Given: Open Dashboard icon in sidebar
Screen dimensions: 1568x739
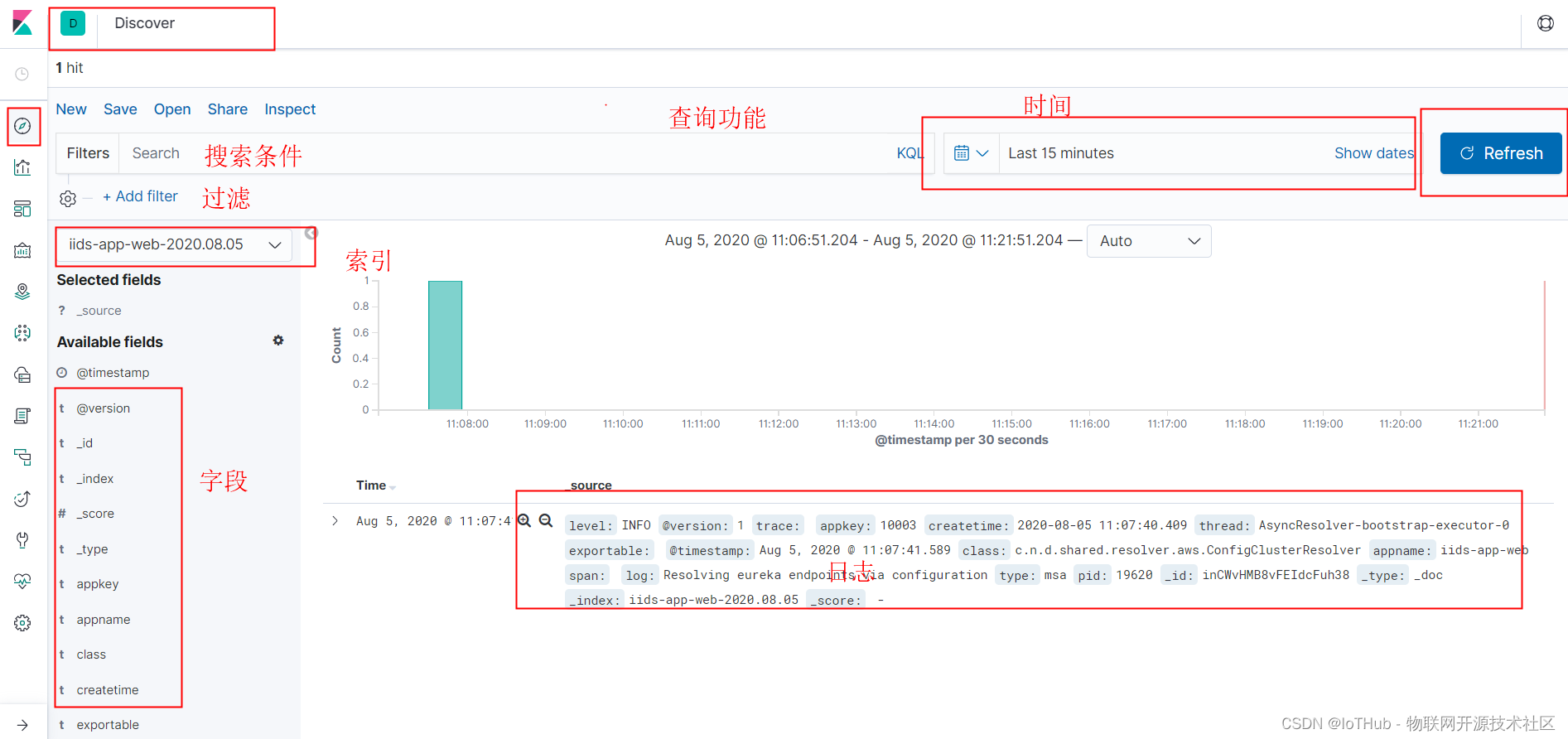Looking at the screenshot, I should tap(22, 209).
